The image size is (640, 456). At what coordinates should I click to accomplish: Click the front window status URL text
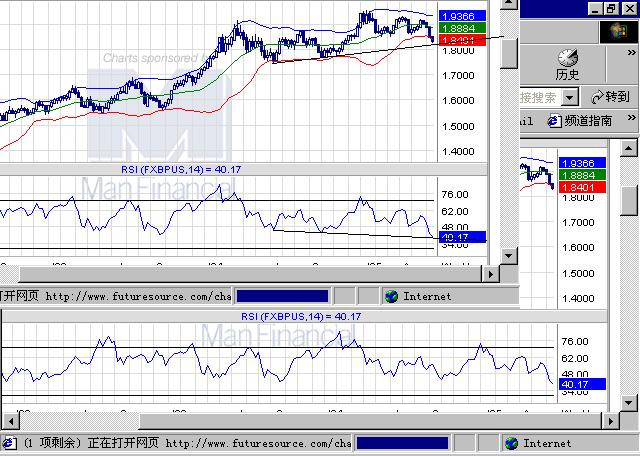138,296
